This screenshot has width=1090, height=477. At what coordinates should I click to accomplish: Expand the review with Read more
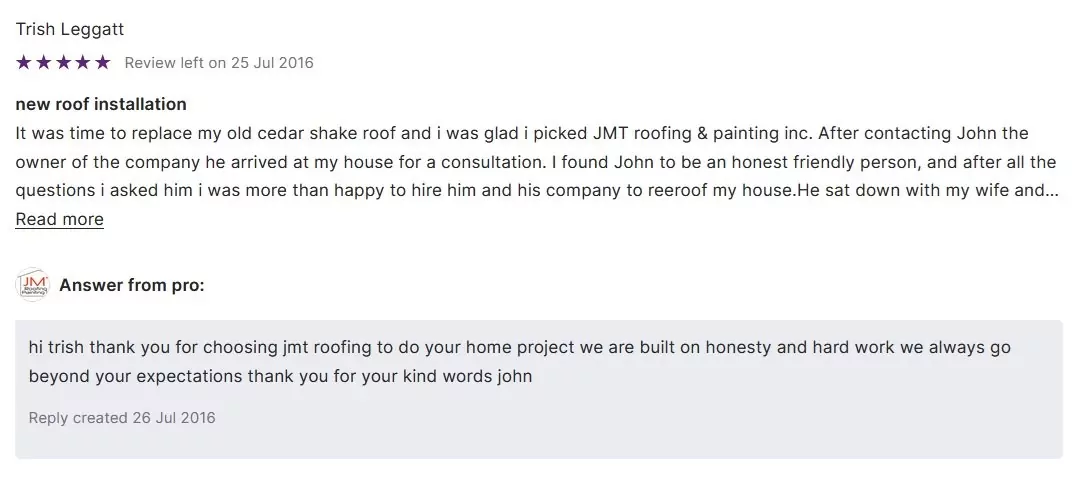pos(59,220)
